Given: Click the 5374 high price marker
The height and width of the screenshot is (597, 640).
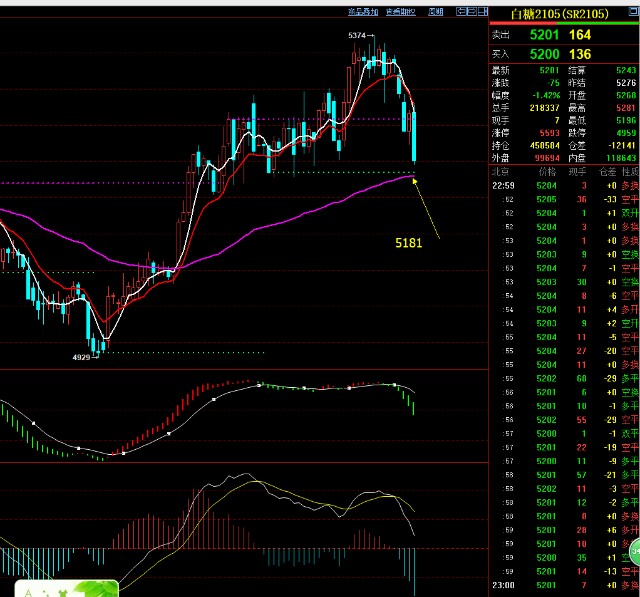Looking at the screenshot, I should (360, 36).
